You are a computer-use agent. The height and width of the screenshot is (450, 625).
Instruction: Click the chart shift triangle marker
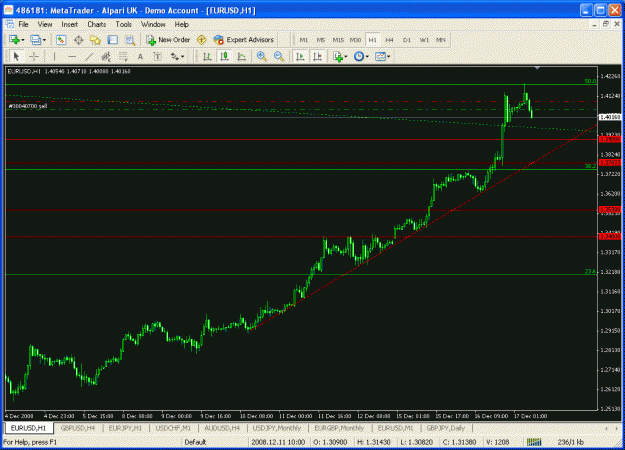click(537, 68)
